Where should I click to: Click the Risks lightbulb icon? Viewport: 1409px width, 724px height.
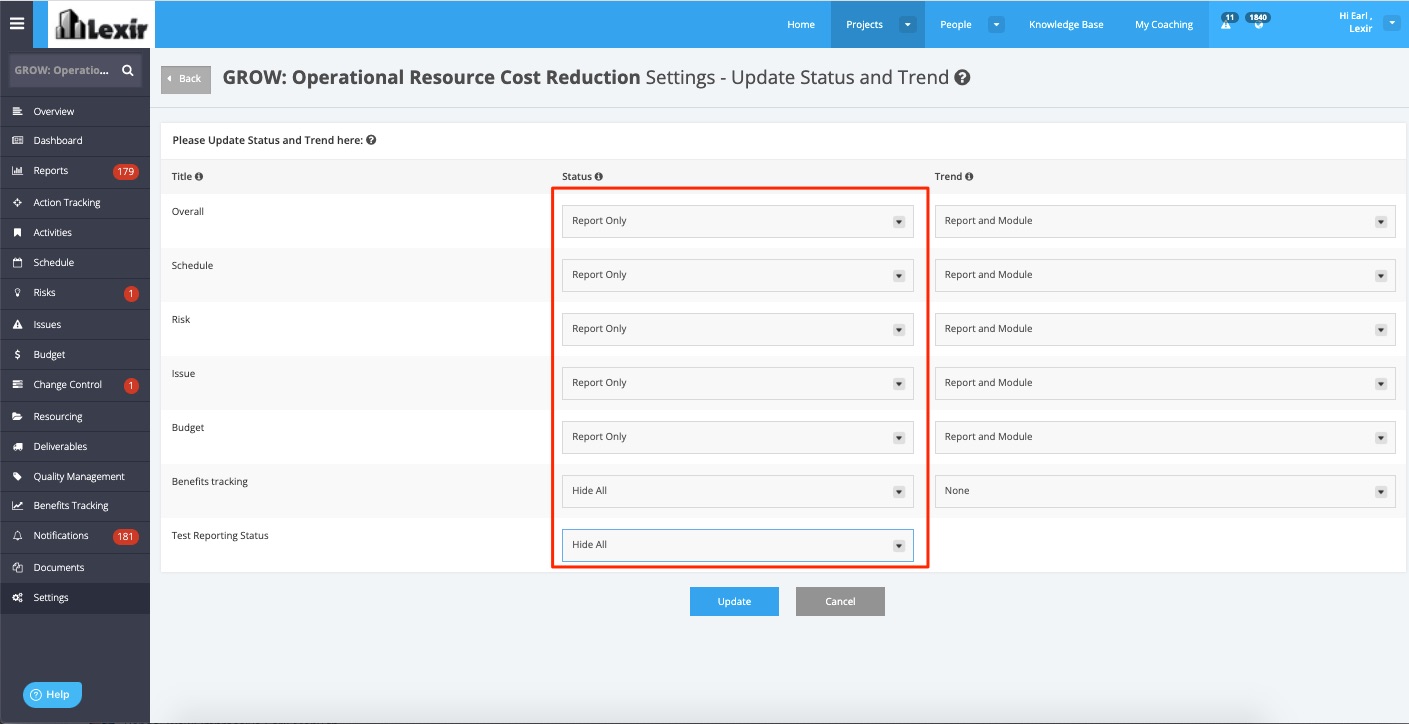point(17,293)
